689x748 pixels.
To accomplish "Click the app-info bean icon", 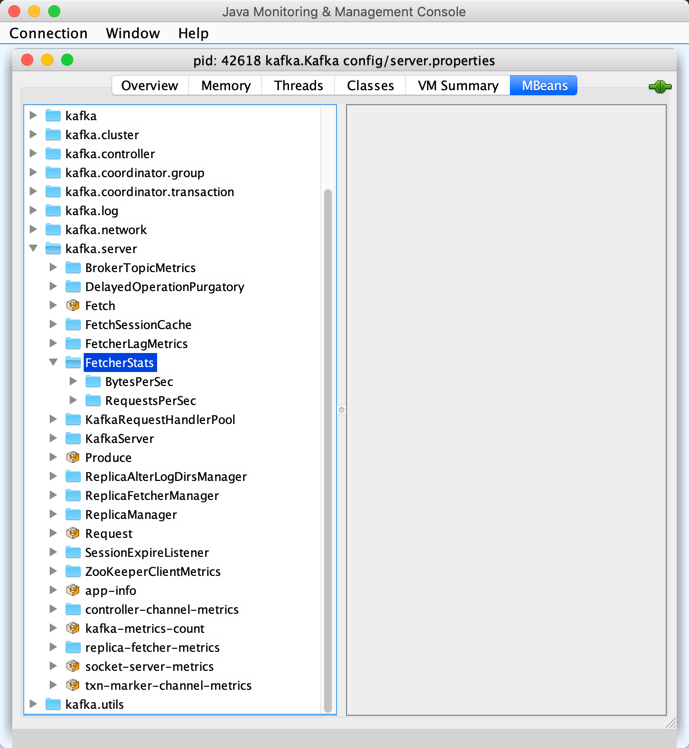I will click(73, 591).
